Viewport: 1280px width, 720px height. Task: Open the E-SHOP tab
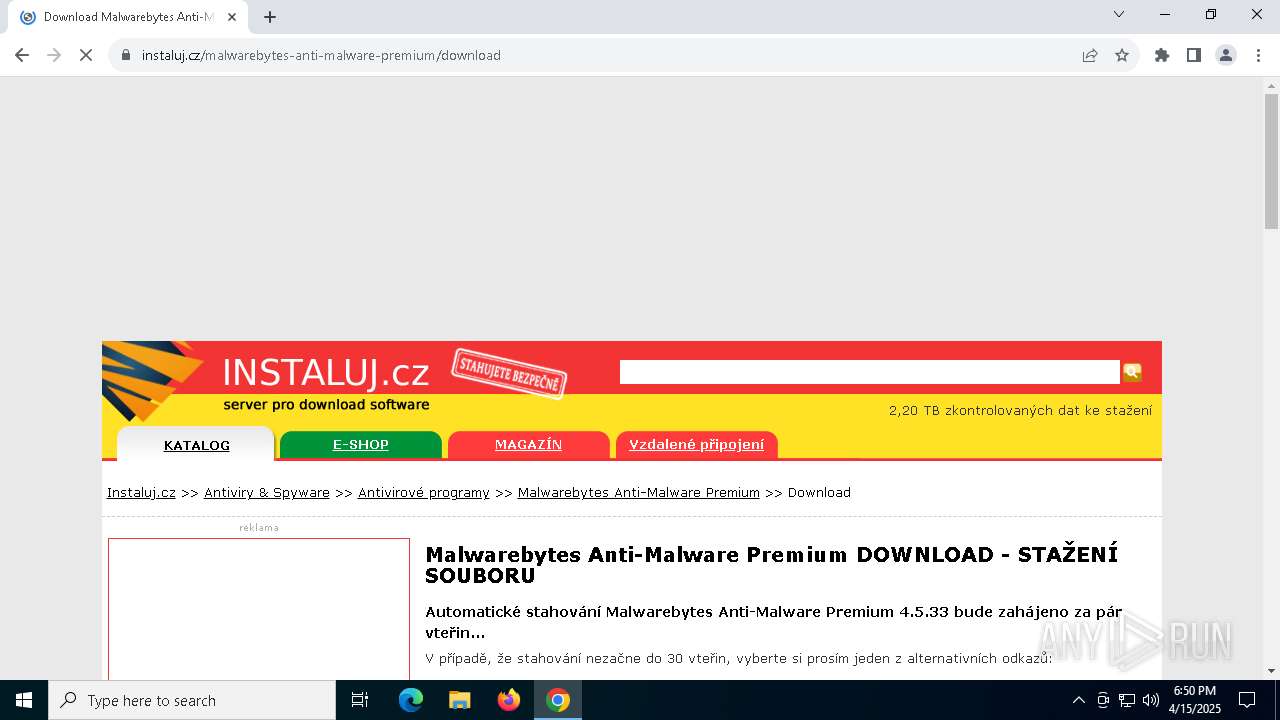coord(360,445)
